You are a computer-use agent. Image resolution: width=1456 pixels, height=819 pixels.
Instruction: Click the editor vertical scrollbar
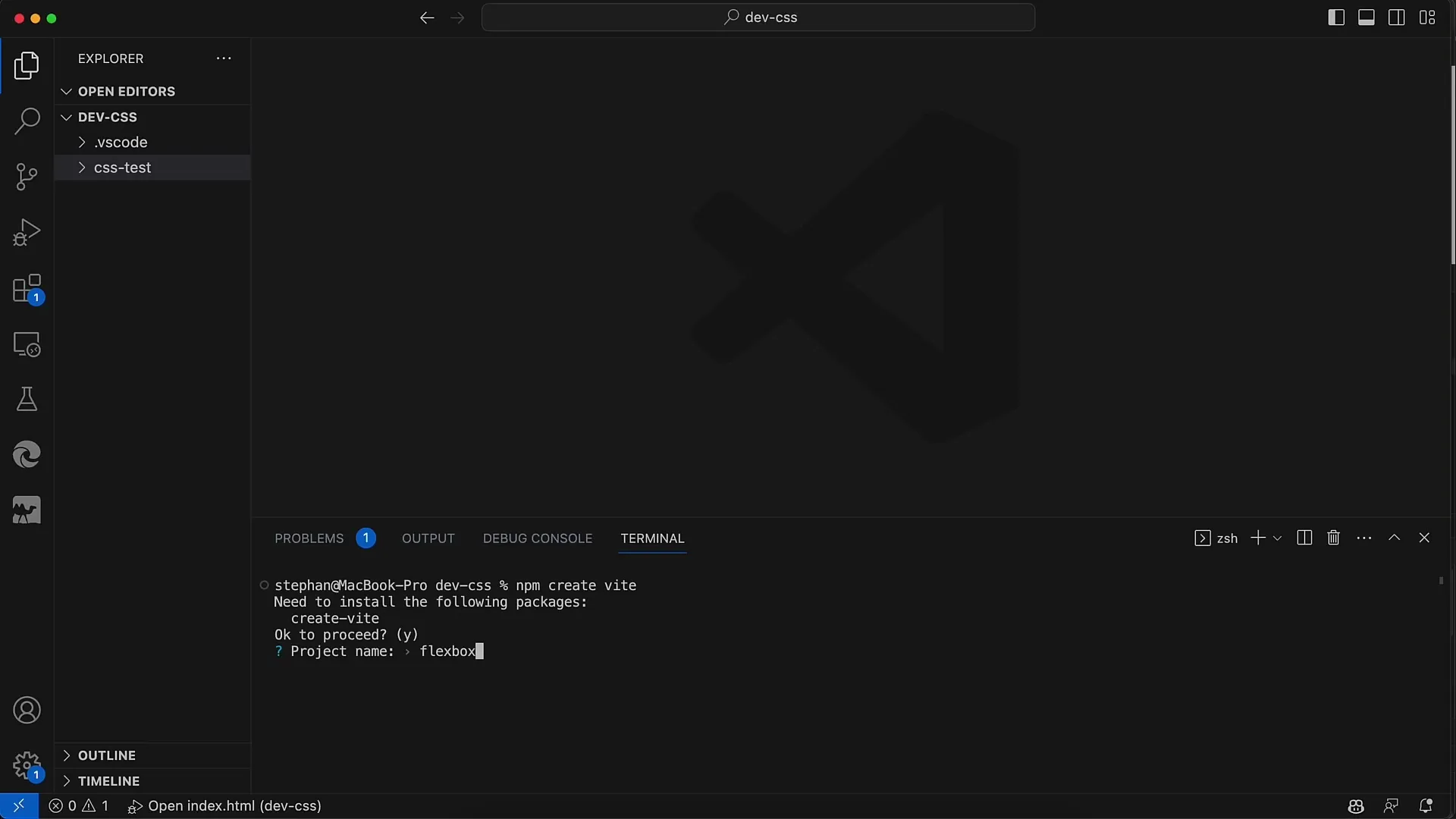click(1452, 165)
